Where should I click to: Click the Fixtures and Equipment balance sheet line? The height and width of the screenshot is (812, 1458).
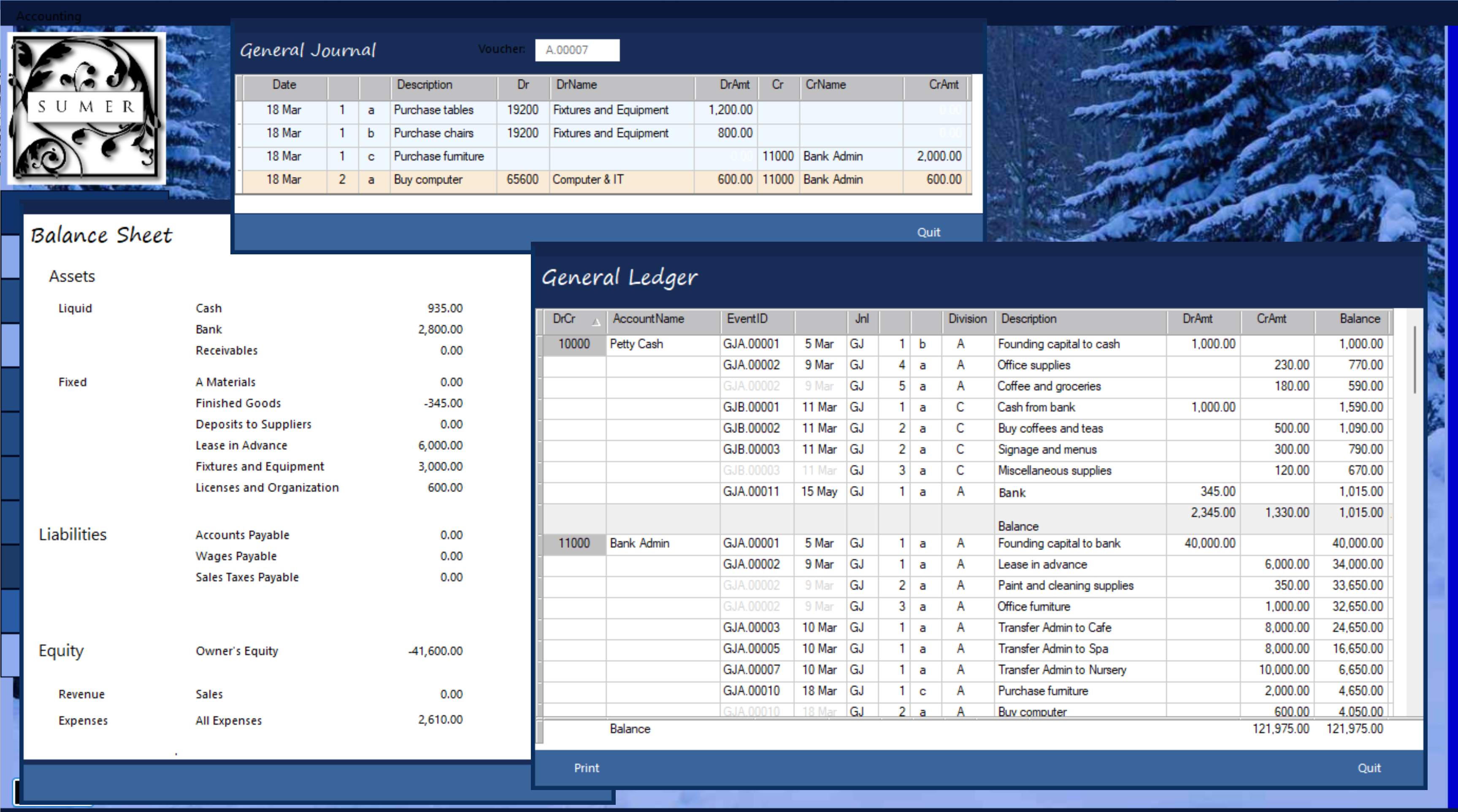coord(260,466)
